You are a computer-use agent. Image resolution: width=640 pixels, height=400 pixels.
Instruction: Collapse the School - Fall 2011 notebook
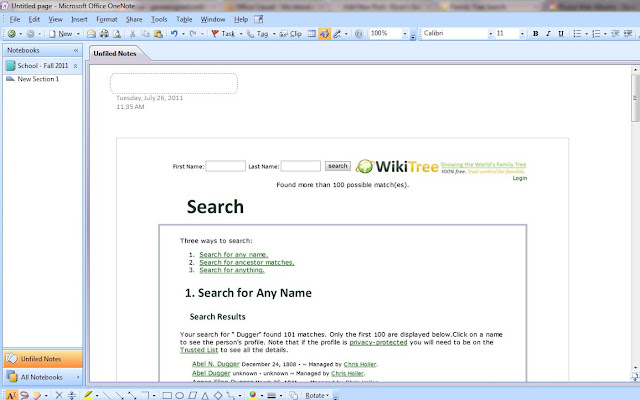pos(76,66)
